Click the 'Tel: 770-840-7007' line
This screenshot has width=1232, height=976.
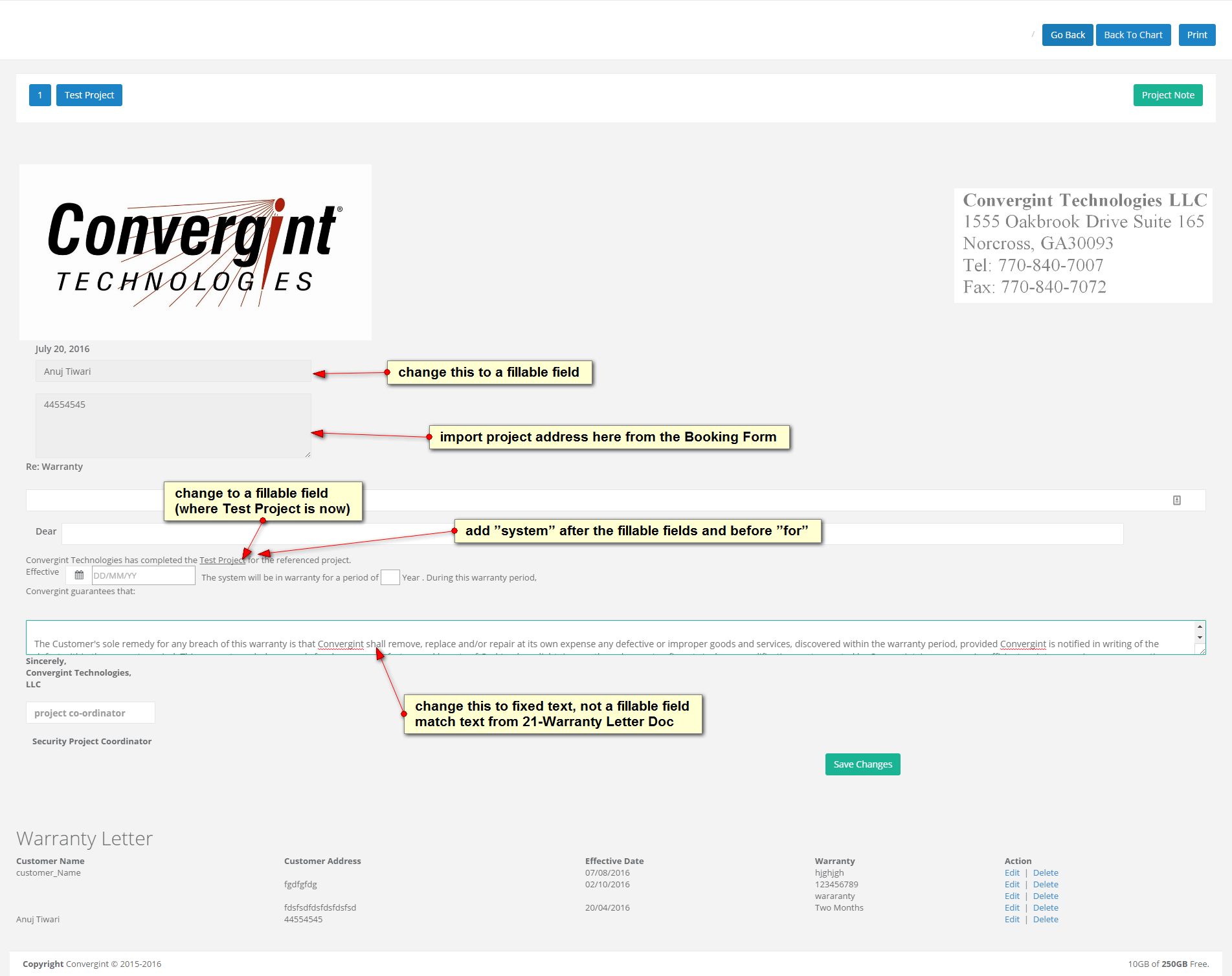coord(1033,265)
